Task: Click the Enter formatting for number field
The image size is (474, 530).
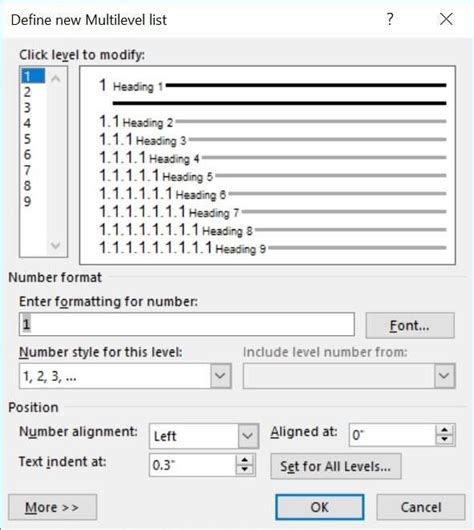Action: 187,324
